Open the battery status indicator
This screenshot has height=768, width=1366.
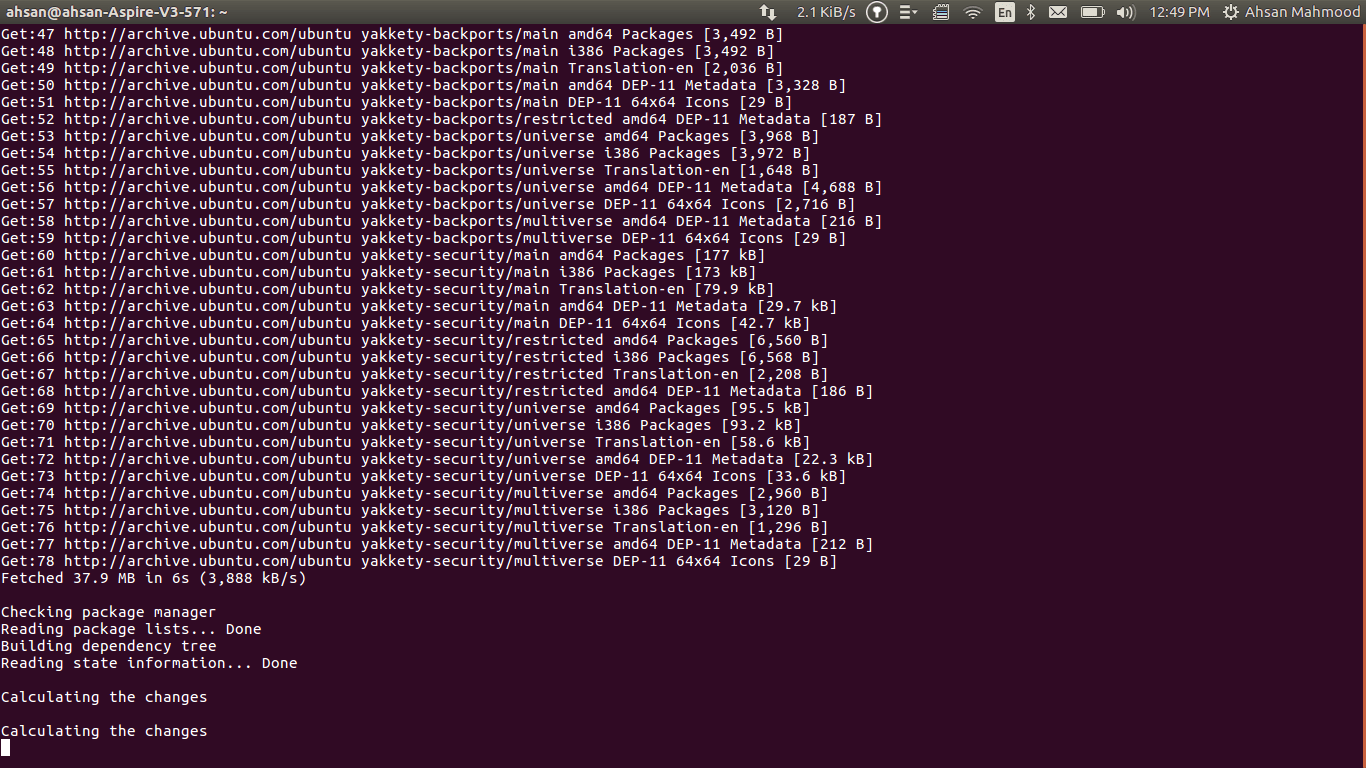click(1093, 12)
